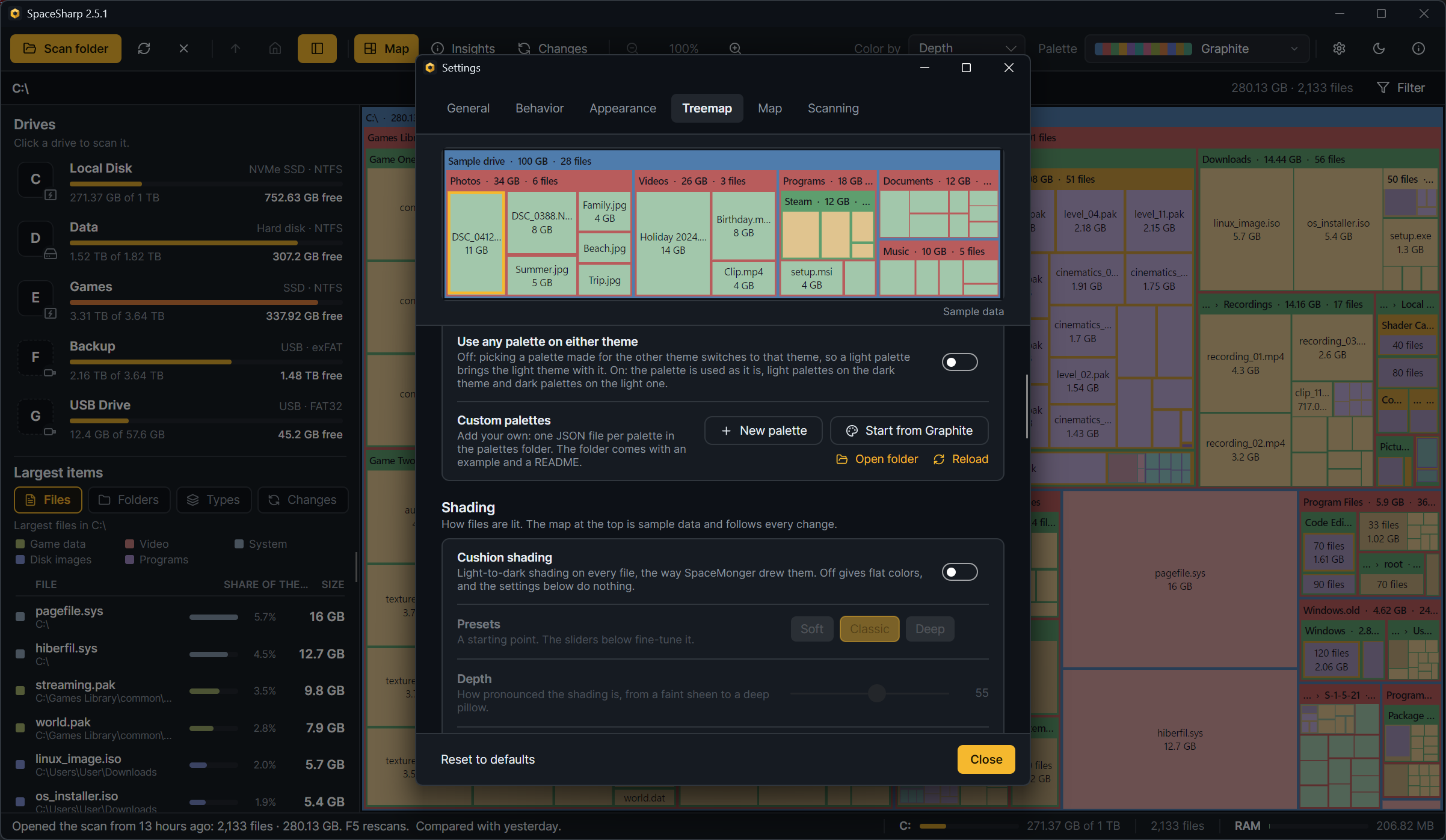Click Reset to defaults
The width and height of the screenshot is (1446, 840).
pyautogui.click(x=488, y=759)
